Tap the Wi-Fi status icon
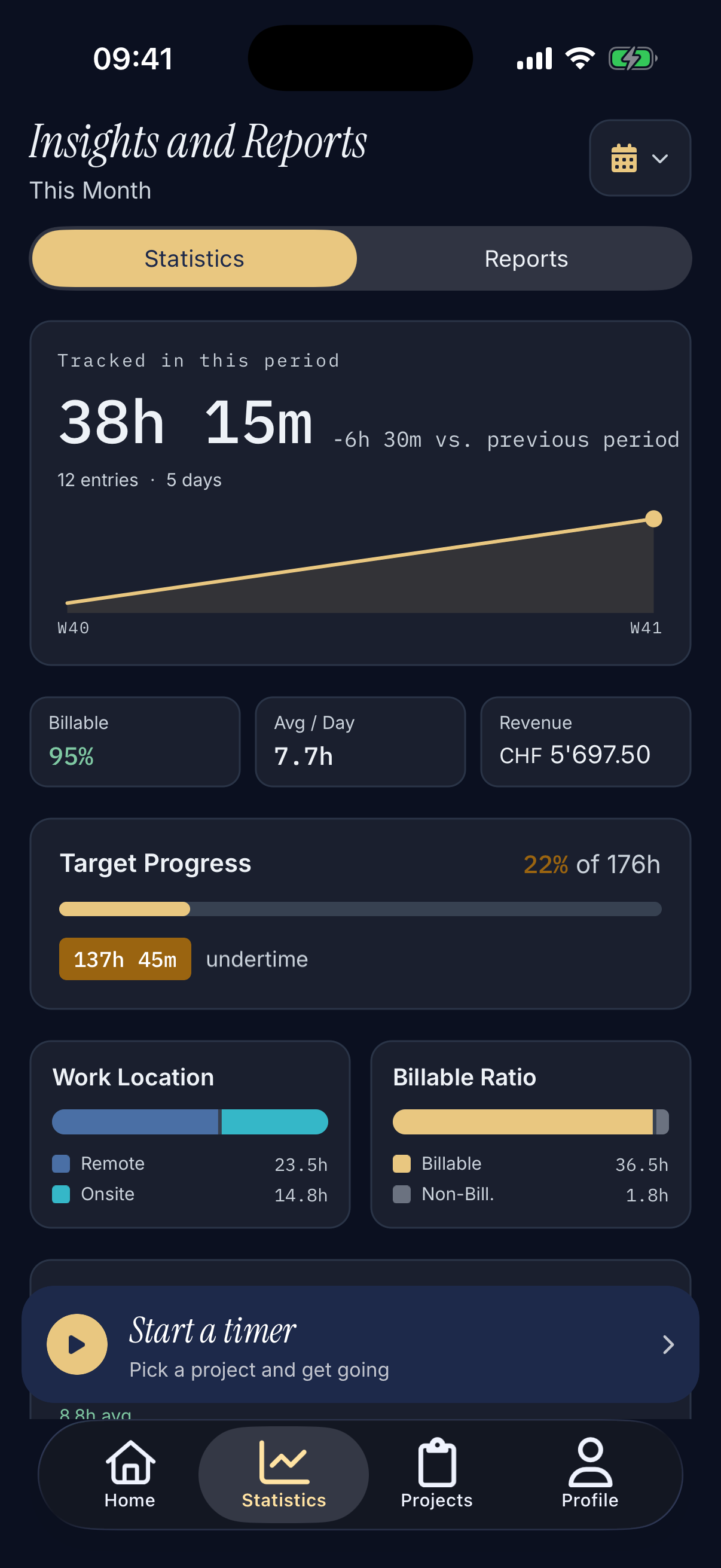Viewport: 721px width, 1568px height. click(x=580, y=59)
